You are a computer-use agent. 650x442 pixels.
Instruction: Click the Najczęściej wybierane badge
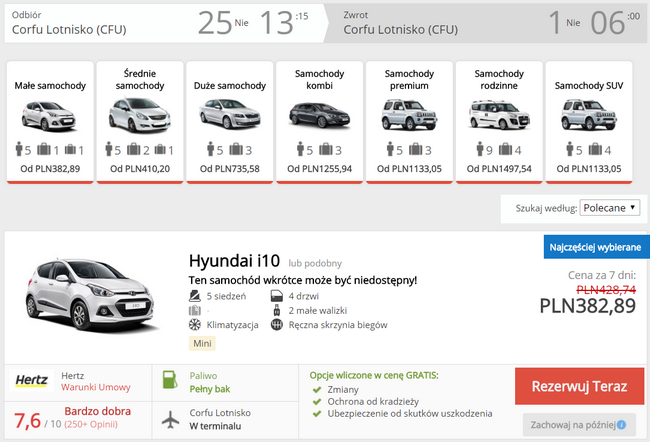tap(597, 247)
